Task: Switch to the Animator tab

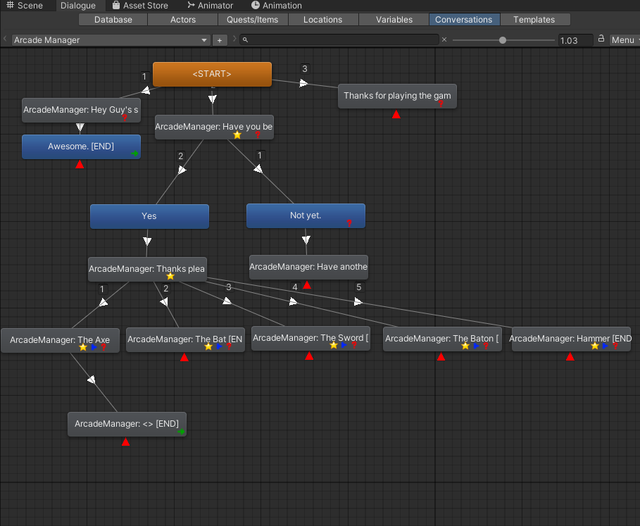Action: coord(210,5)
